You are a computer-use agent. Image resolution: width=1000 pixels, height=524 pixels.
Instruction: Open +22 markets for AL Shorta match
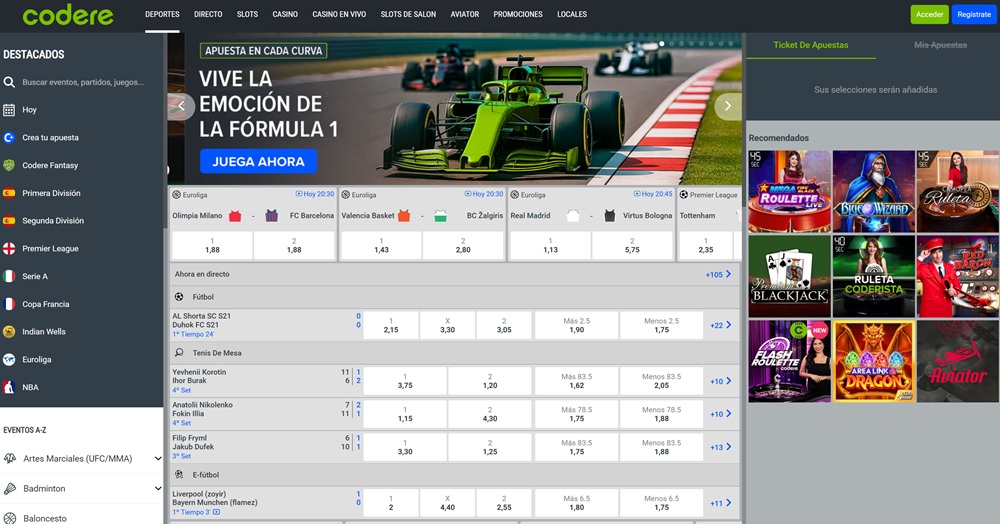click(721, 325)
